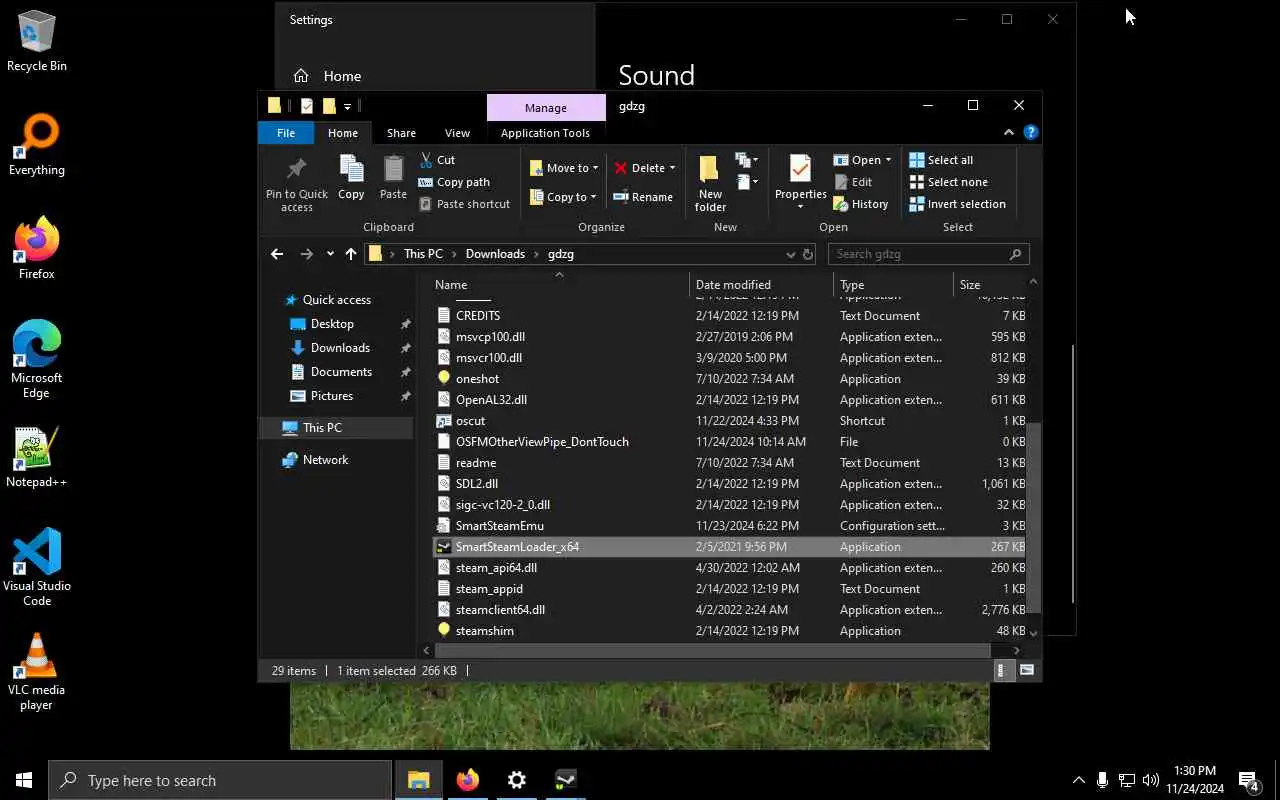The width and height of the screenshot is (1280, 800).
Task: Open Quick access in navigation pane
Action: click(337, 300)
